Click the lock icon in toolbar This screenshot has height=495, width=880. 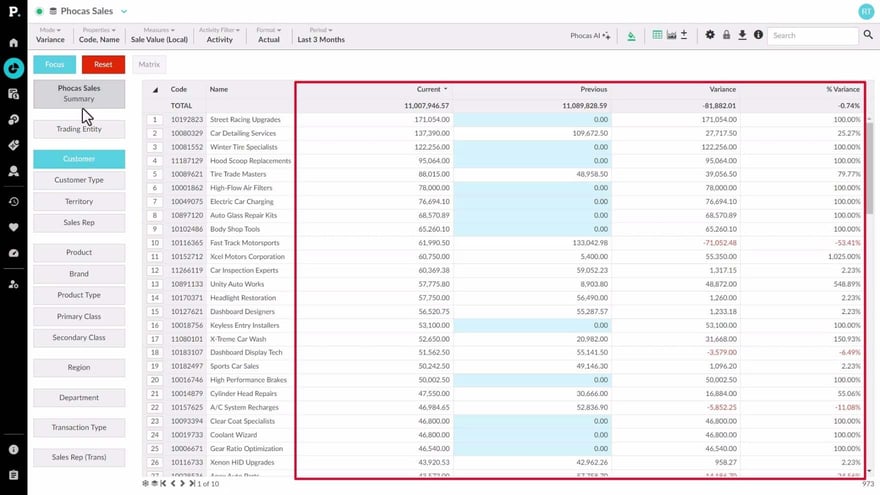pyautogui.click(x=726, y=35)
